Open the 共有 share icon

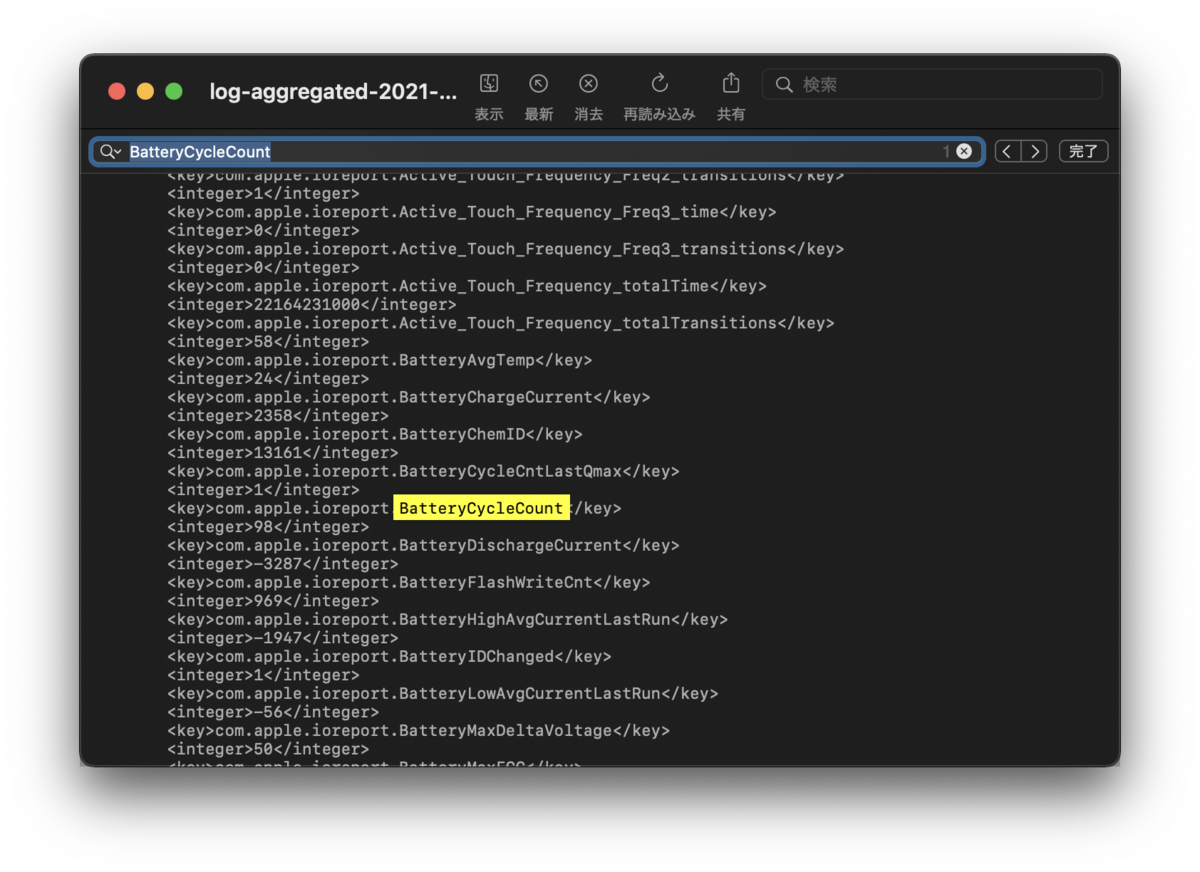731,85
